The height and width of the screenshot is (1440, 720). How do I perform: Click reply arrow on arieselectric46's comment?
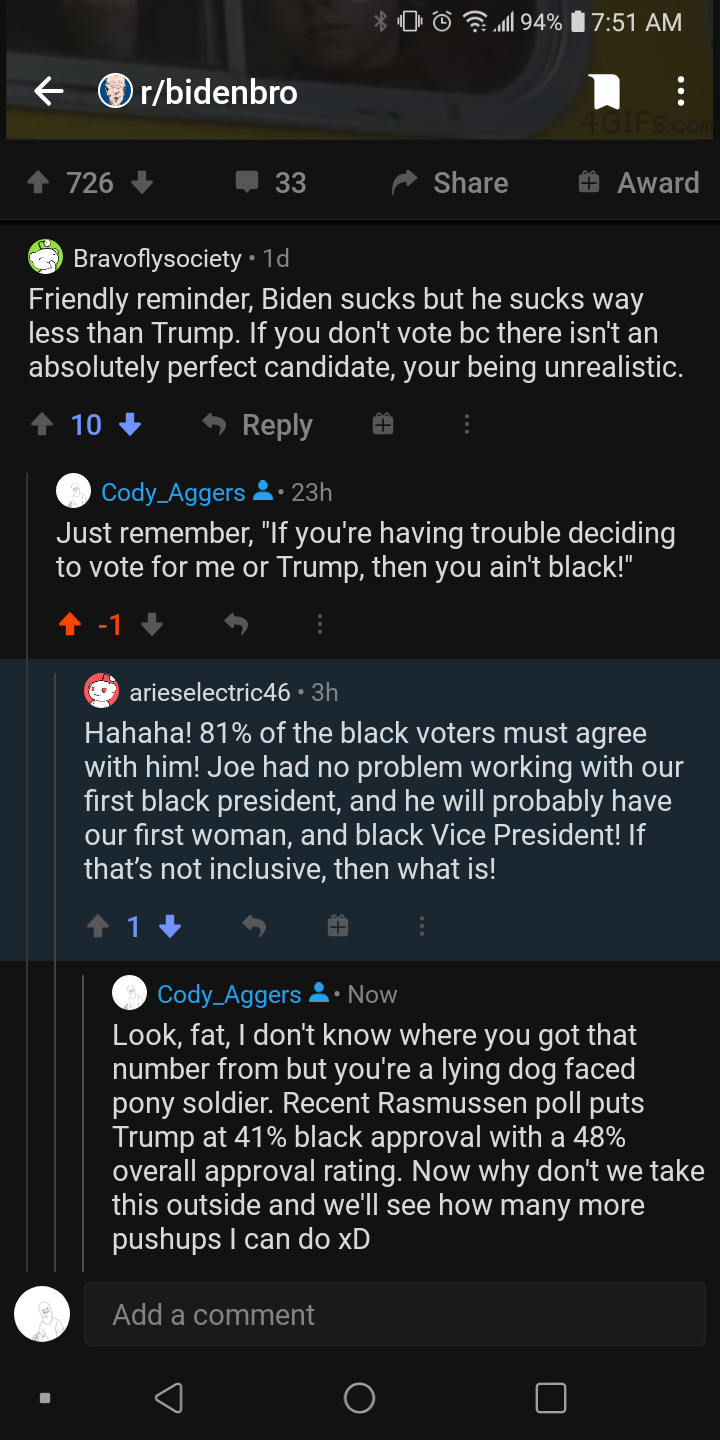254,927
